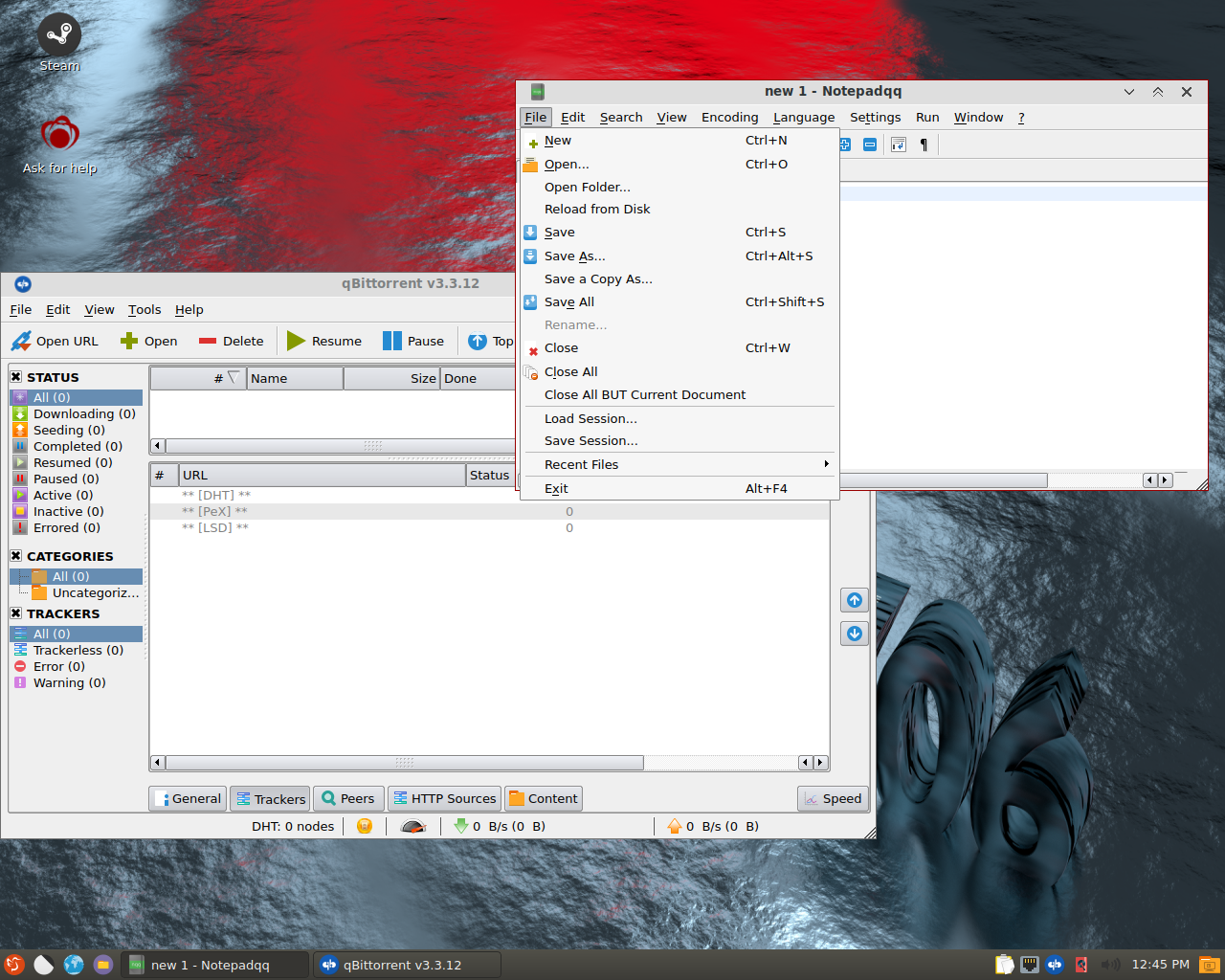Toggle the STATUS filter section checkbox

(16, 376)
